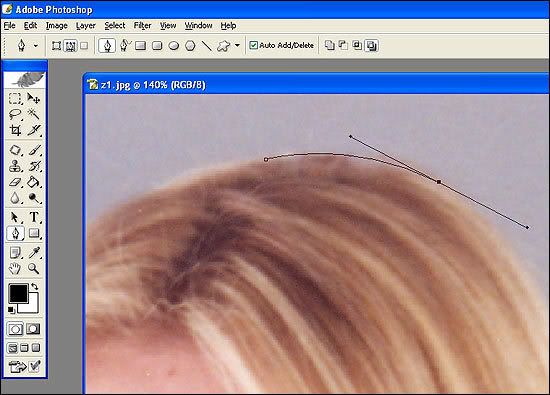550x395 pixels.
Task: Select the Rectangular Marquee tool
Action: (15, 98)
